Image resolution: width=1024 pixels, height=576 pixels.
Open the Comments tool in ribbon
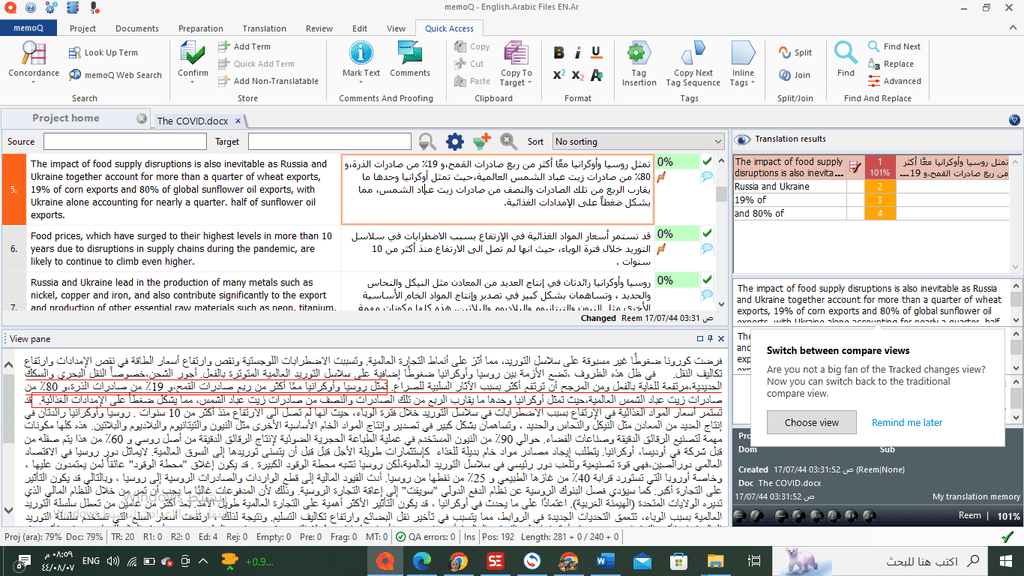coord(409,60)
